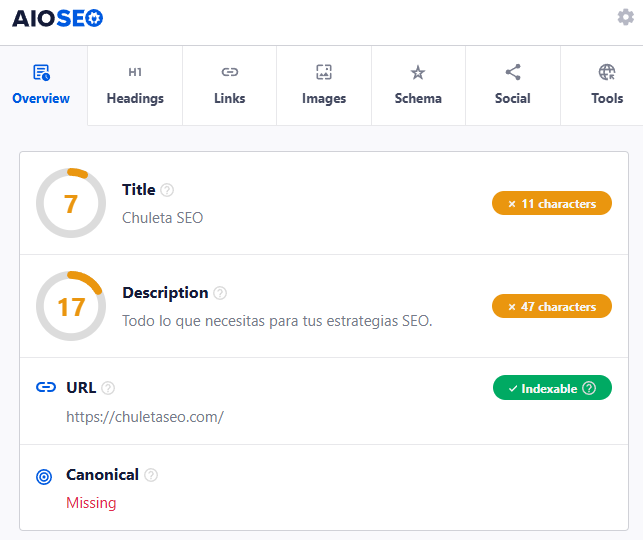Click the URL heading label
The width and height of the screenshot is (643, 540).
pyautogui.click(x=81, y=387)
